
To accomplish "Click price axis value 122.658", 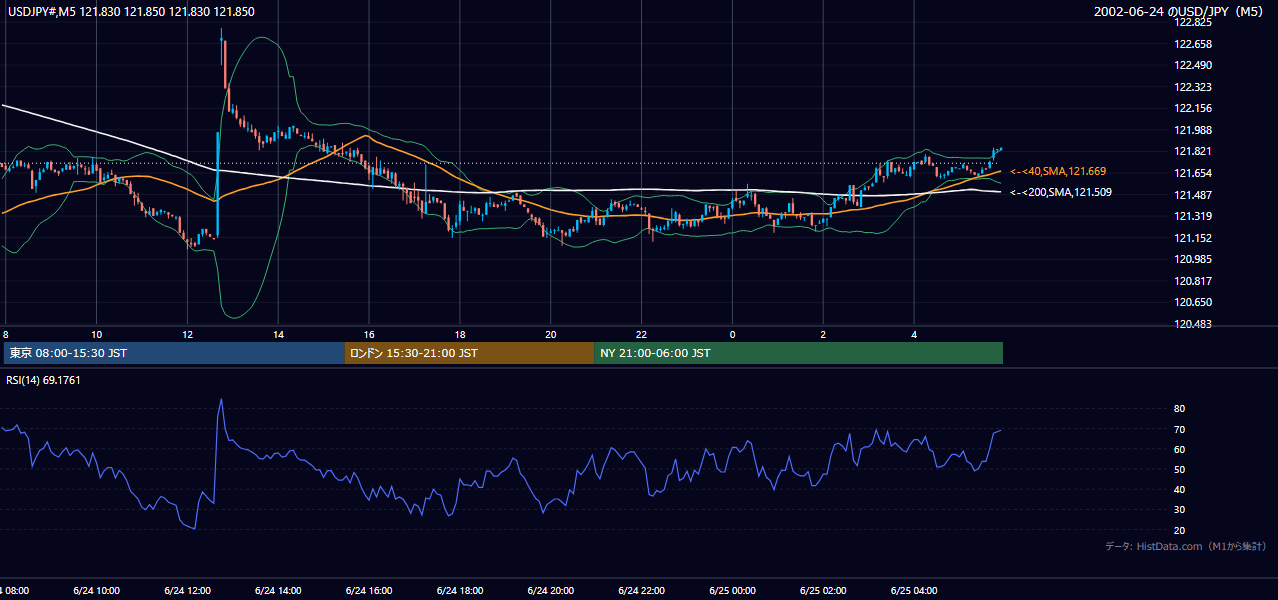I will point(1194,44).
